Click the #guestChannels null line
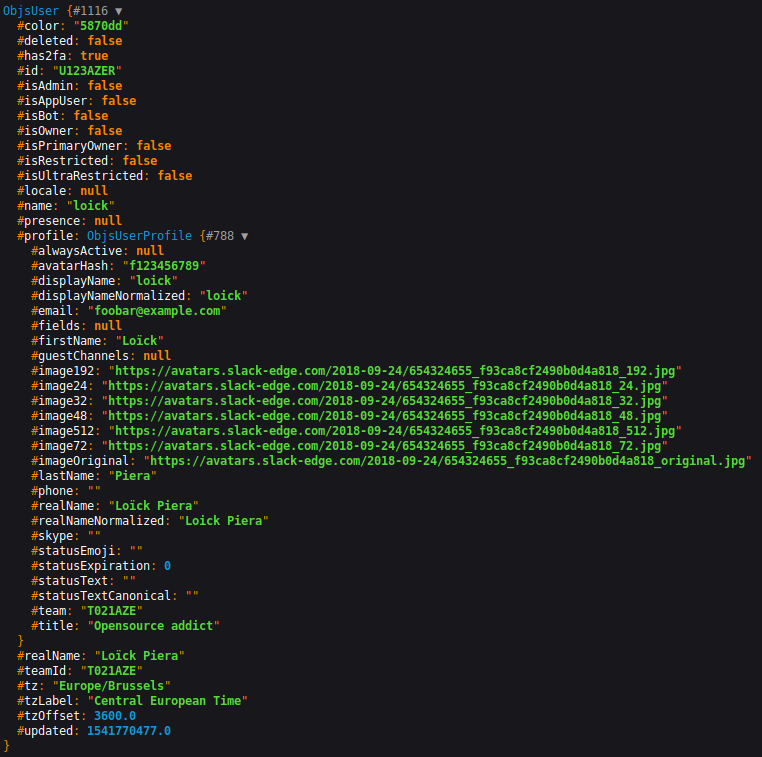The width and height of the screenshot is (762, 757). 101,356
